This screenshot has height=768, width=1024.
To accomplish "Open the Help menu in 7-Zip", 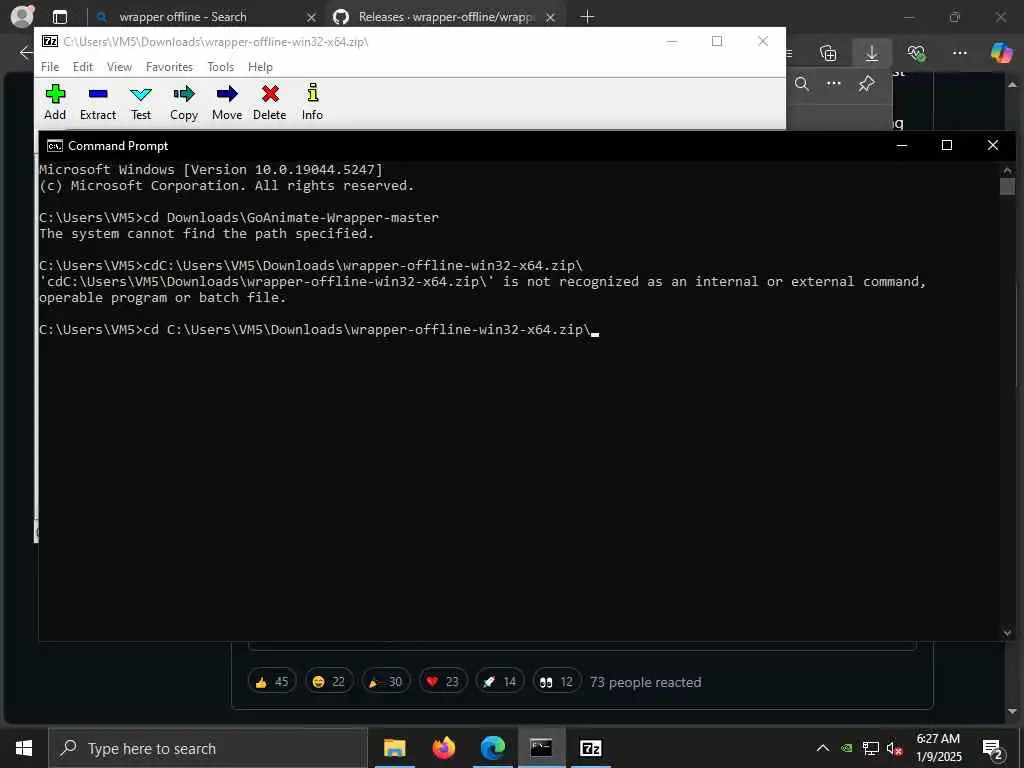I will click(260, 67).
